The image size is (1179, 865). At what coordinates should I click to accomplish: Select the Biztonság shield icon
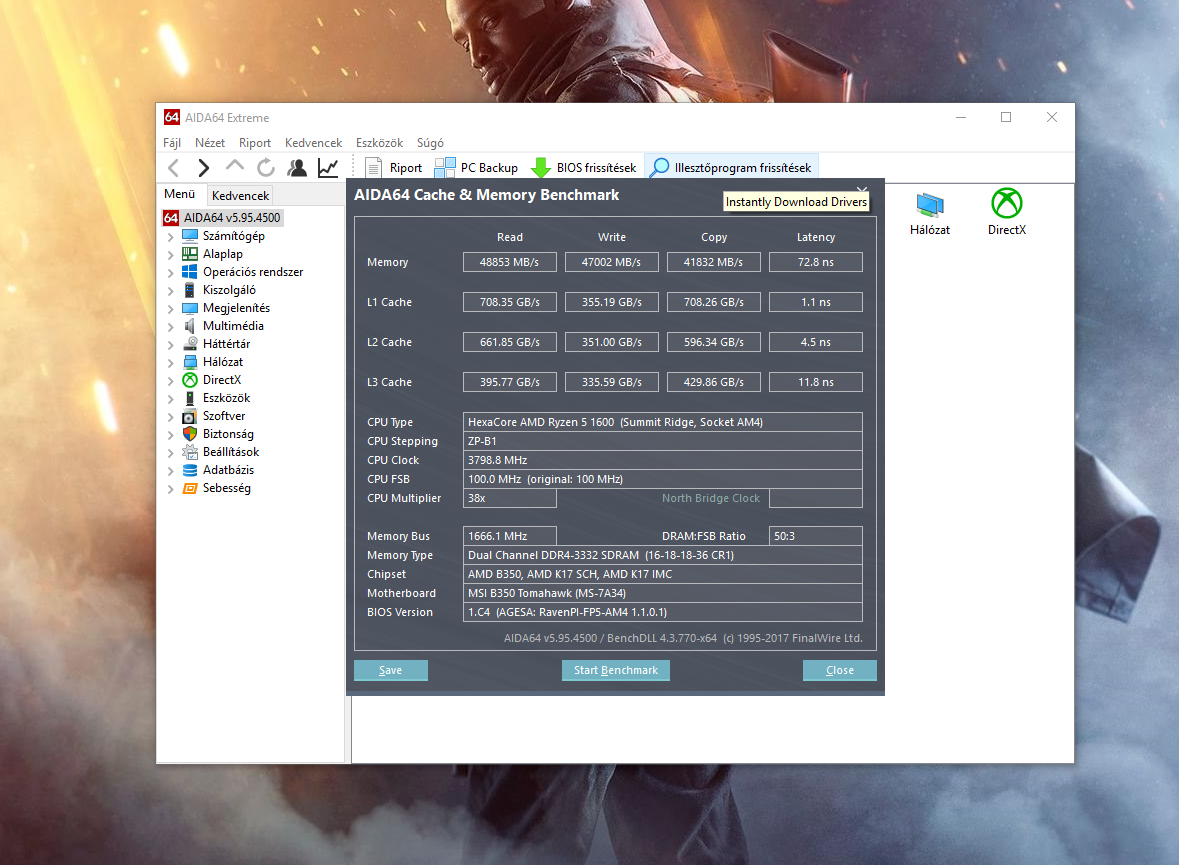pyautogui.click(x=190, y=434)
